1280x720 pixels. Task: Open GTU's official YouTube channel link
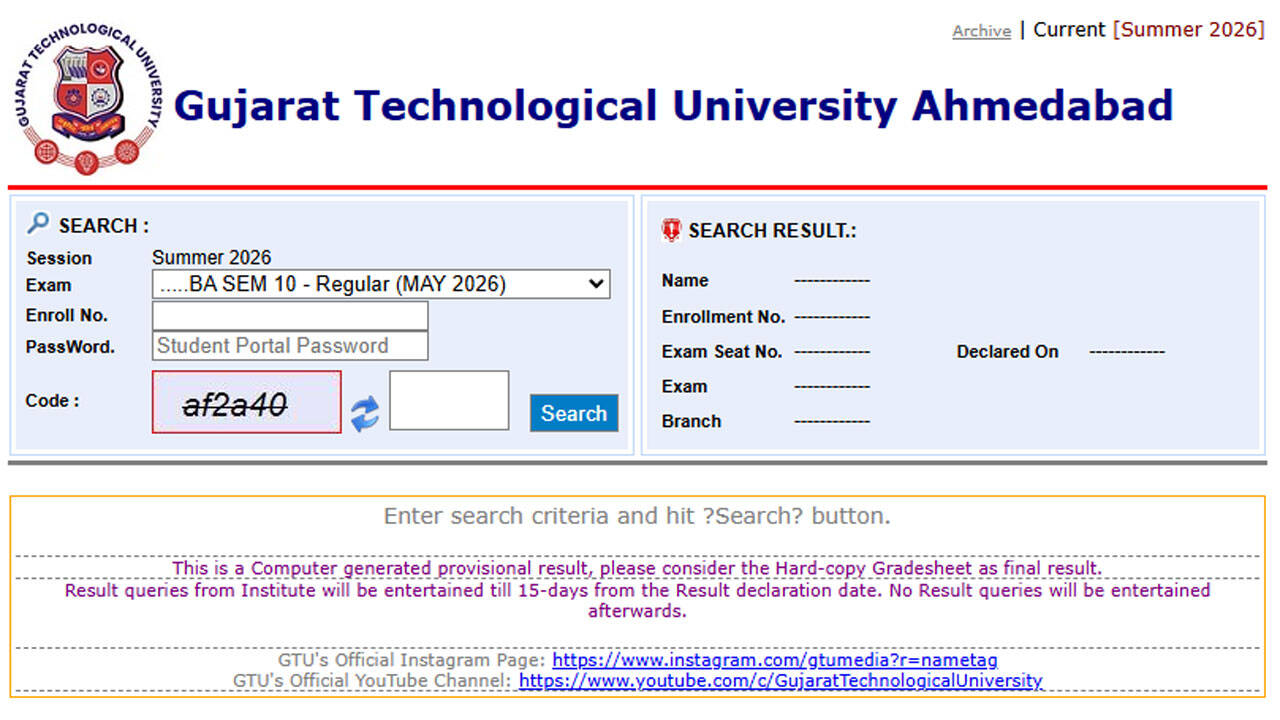[780, 681]
